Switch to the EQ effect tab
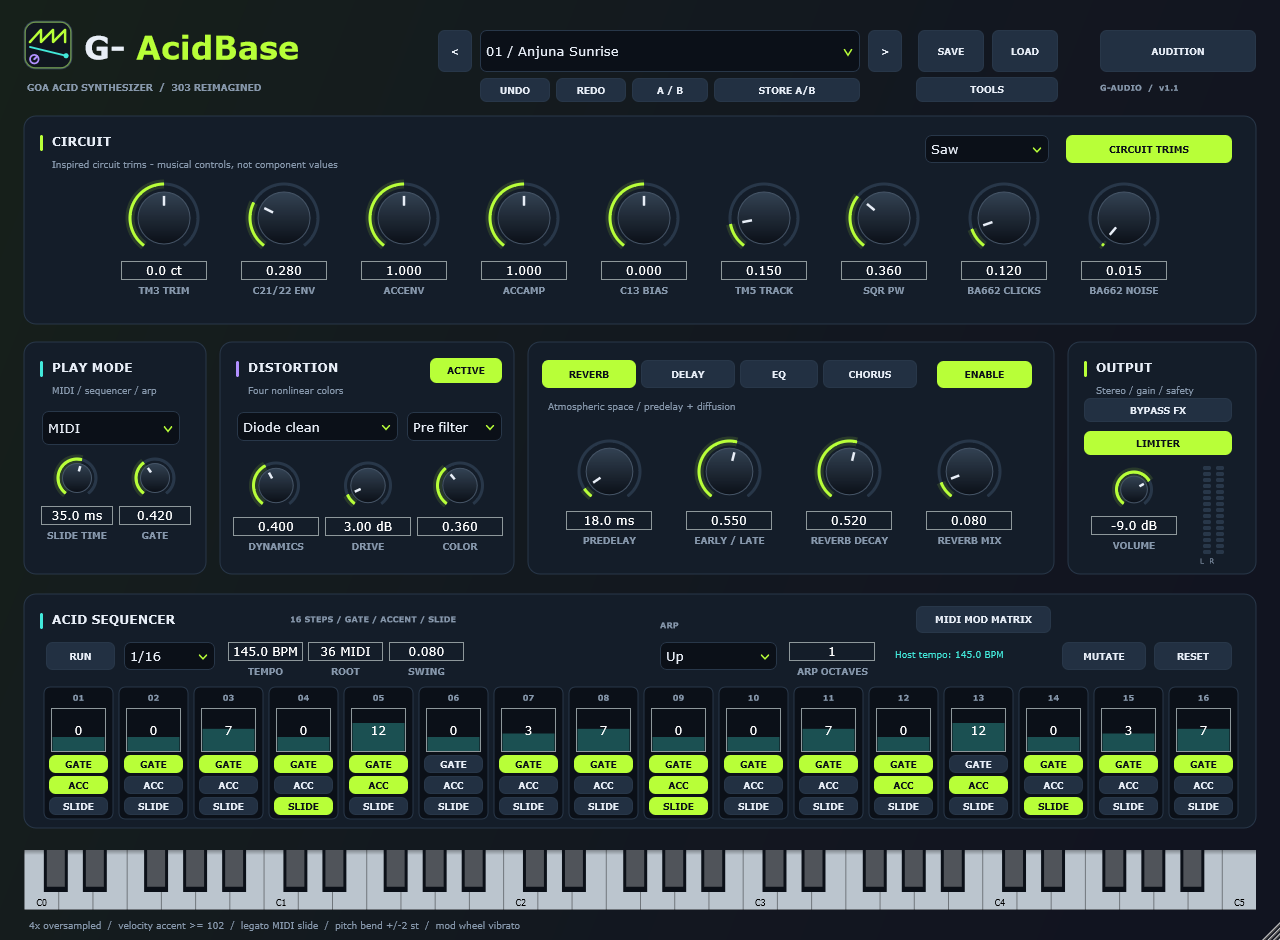 coord(779,374)
